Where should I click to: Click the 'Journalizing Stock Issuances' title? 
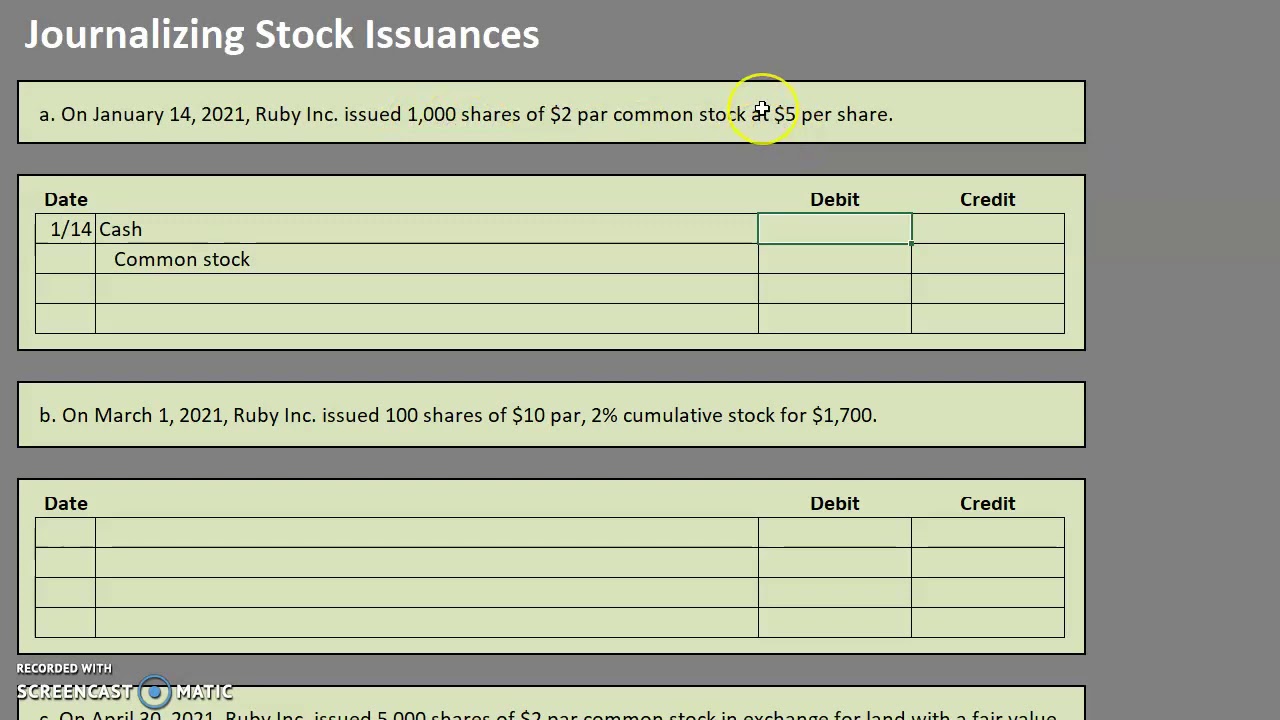(282, 35)
